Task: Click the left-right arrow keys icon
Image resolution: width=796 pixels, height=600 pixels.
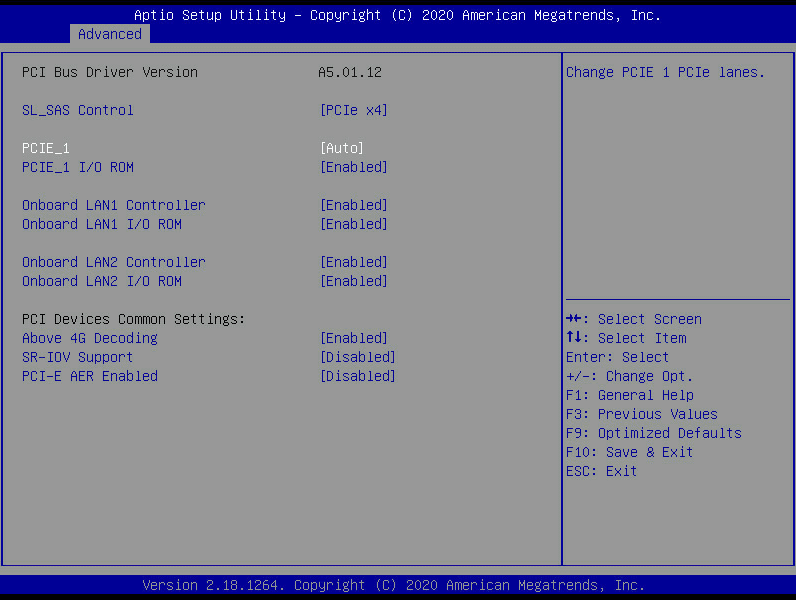Action: (x=574, y=319)
